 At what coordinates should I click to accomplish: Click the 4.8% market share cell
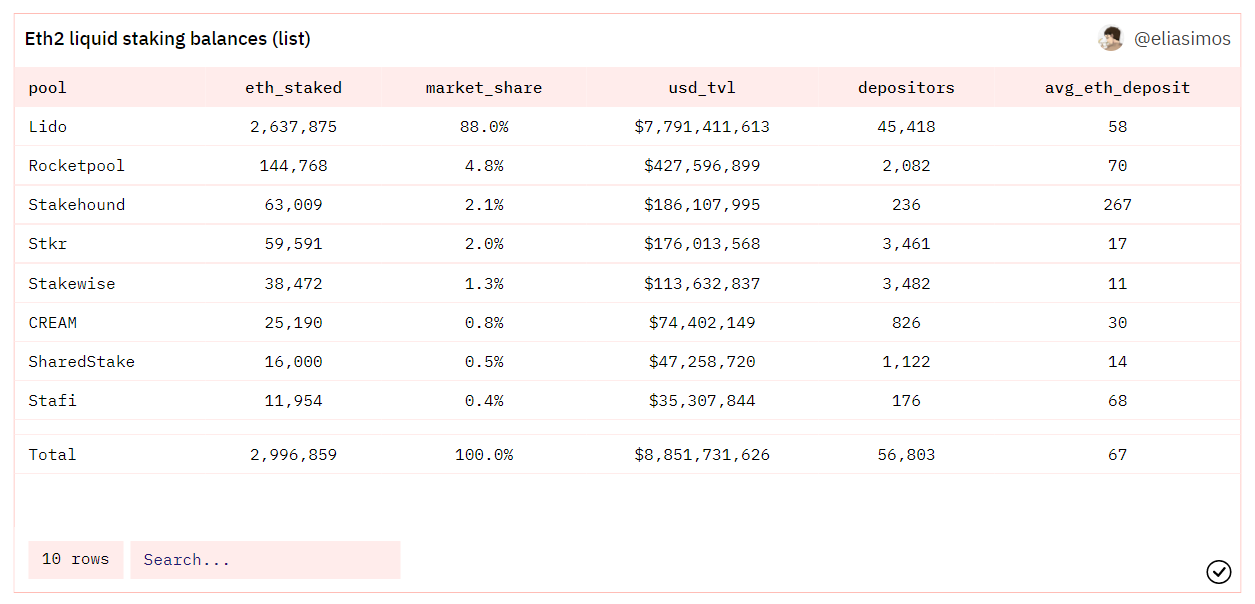pyautogui.click(x=484, y=166)
